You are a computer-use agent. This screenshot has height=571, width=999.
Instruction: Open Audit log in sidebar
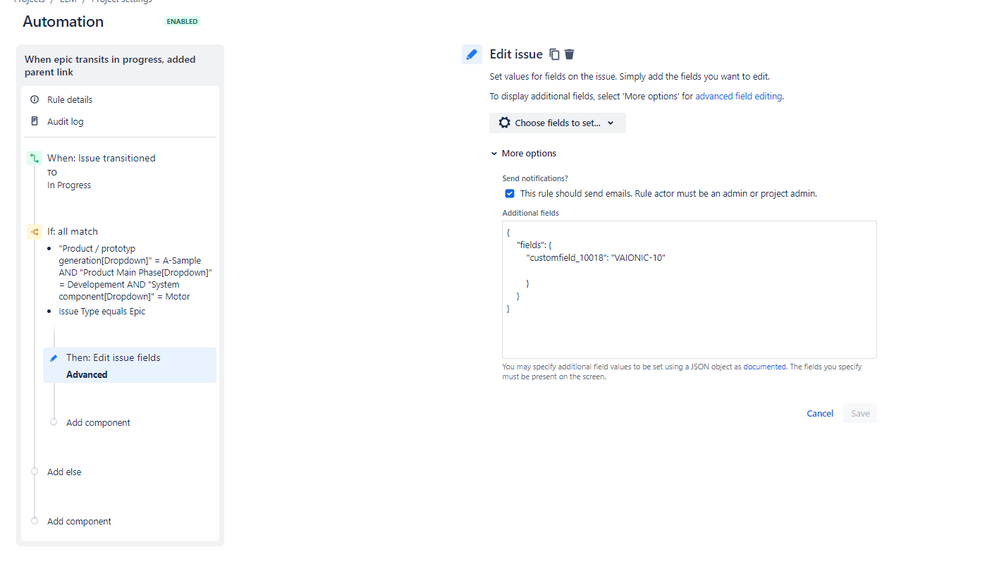[x=65, y=121]
